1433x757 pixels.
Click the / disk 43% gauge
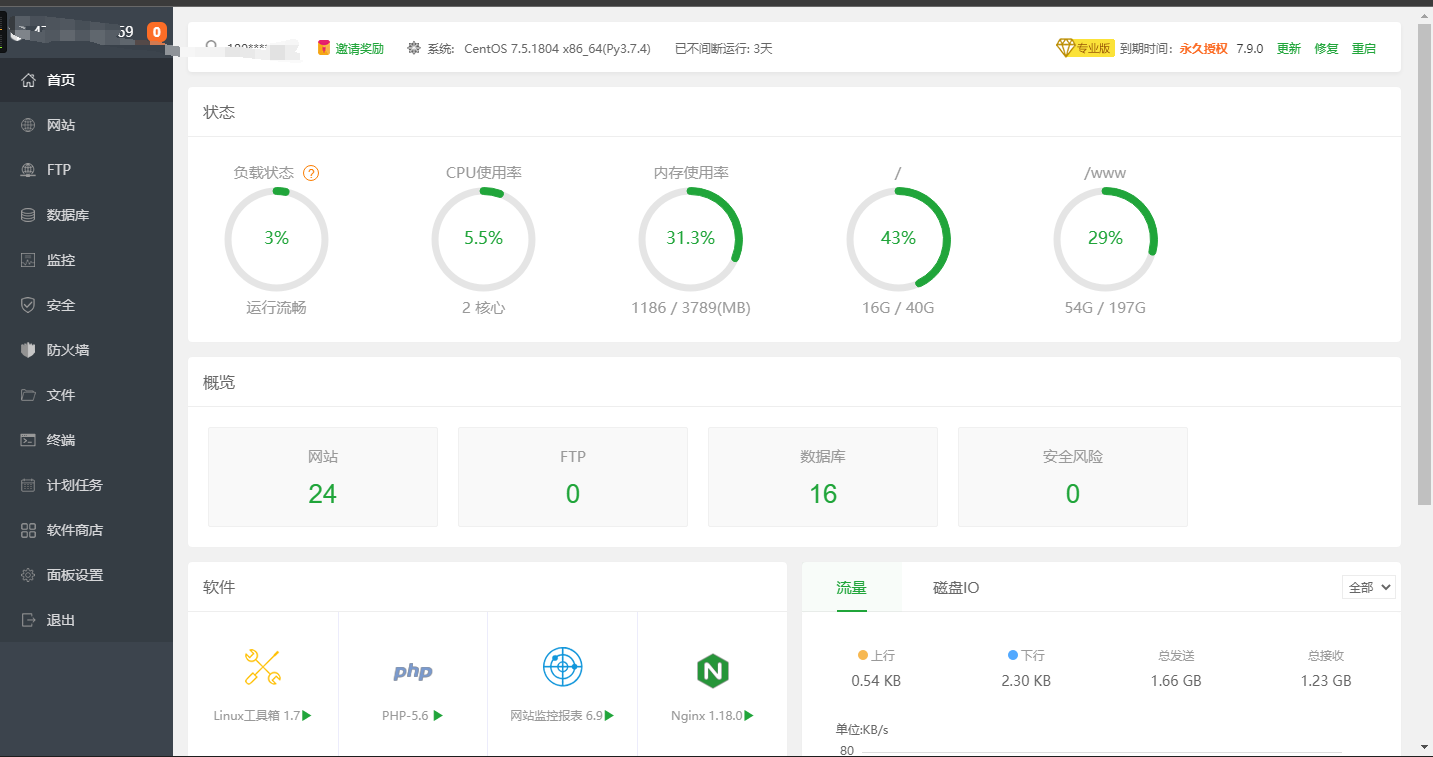898,239
